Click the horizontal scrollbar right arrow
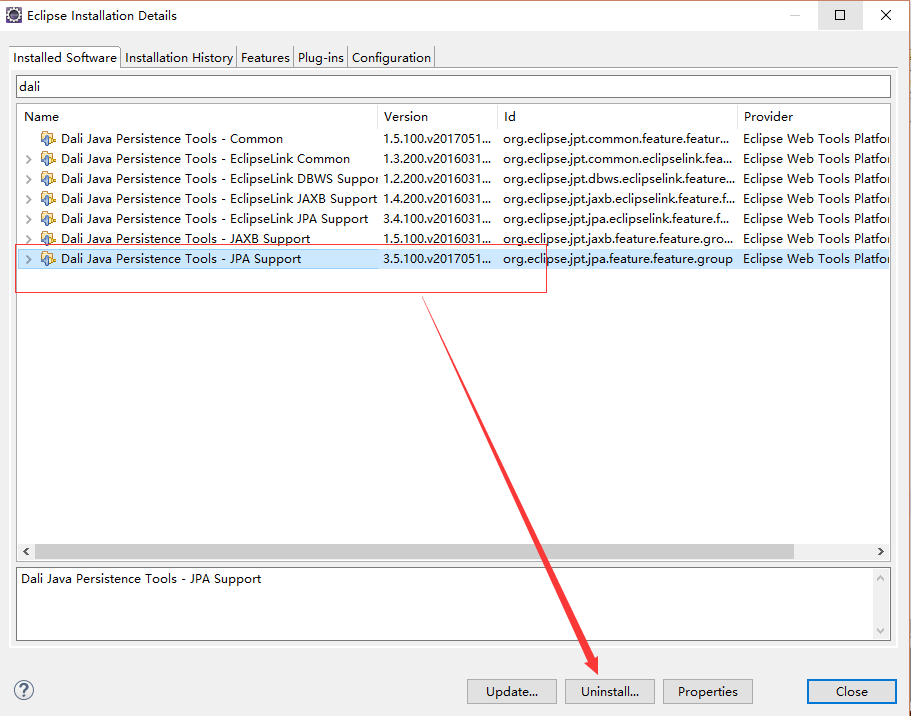Image resolution: width=911 pixels, height=716 pixels. [881, 551]
